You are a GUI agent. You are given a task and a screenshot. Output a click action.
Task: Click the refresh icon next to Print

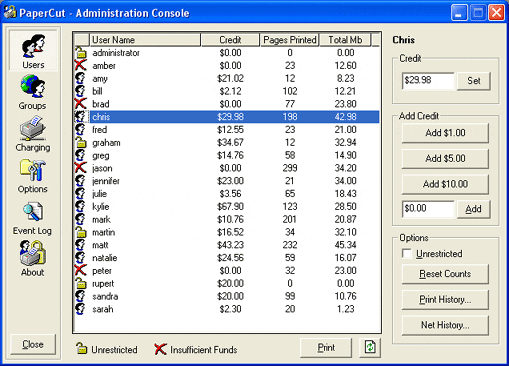pyautogui.click(x=370, y=348)
